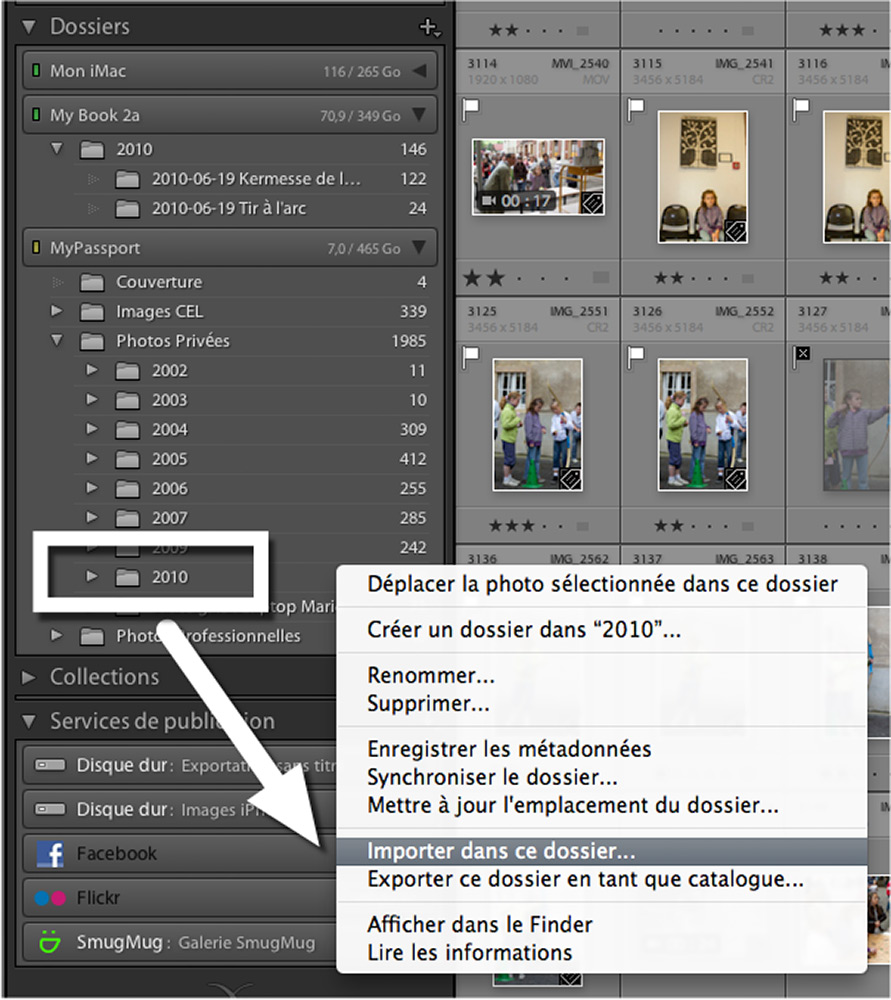
Task: Select the 2010-06-19 Kermesse folder icon
Action: point(128,179)
